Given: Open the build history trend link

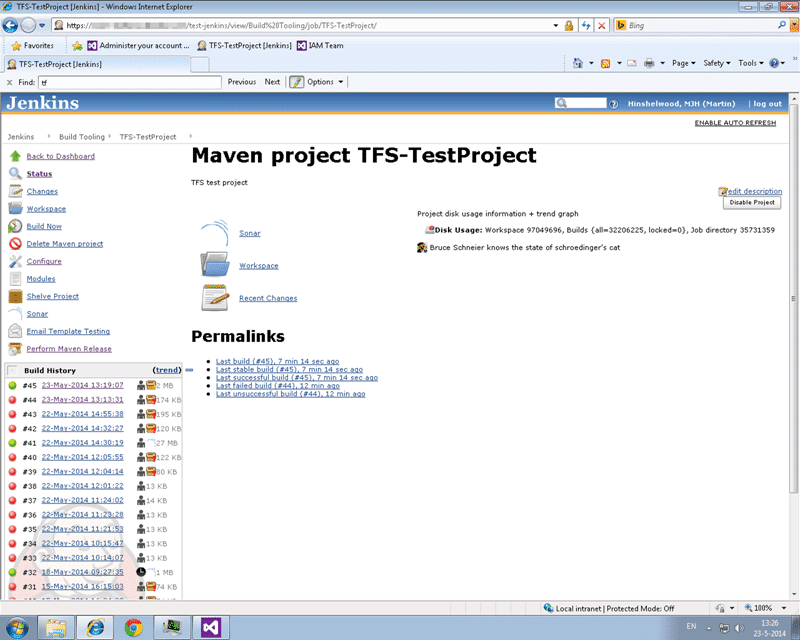Looking at the screenshot, I should pyautogui.click(x=167, y=370).
